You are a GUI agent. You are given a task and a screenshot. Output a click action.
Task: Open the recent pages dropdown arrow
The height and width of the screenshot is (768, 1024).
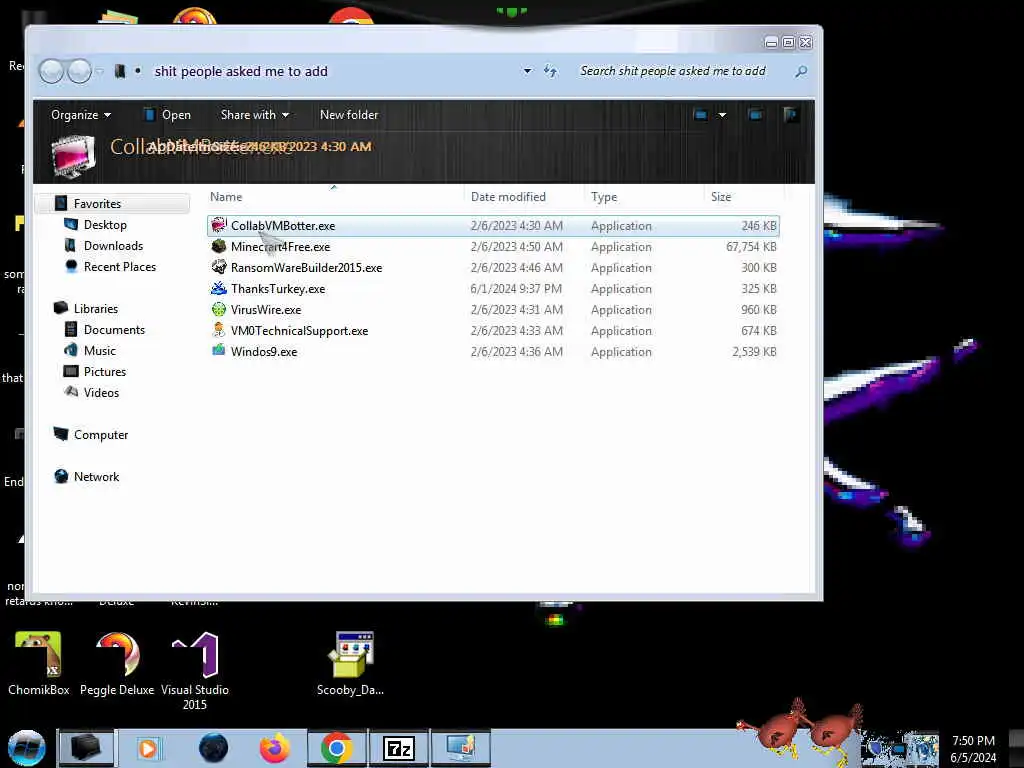[100, 71]
